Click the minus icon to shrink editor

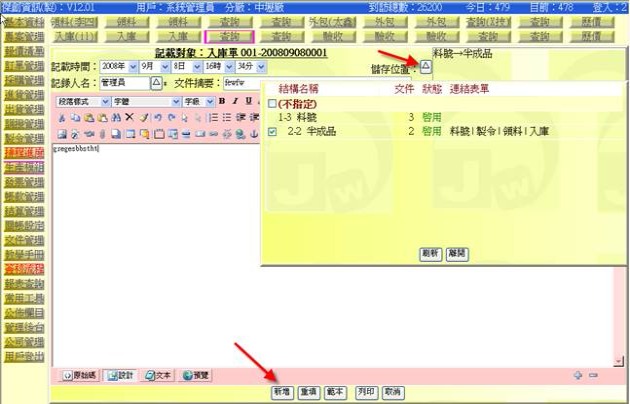point(592,375)
